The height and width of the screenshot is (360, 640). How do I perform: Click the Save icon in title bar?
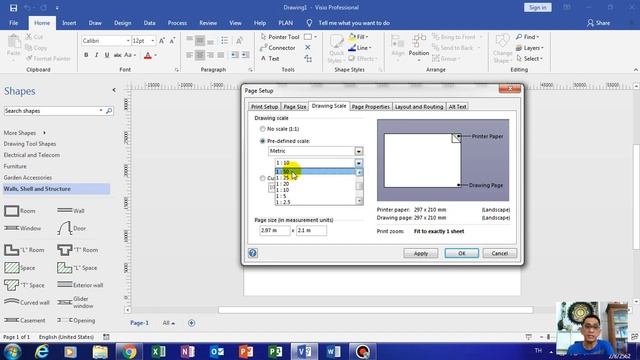[x=13, y=8]
